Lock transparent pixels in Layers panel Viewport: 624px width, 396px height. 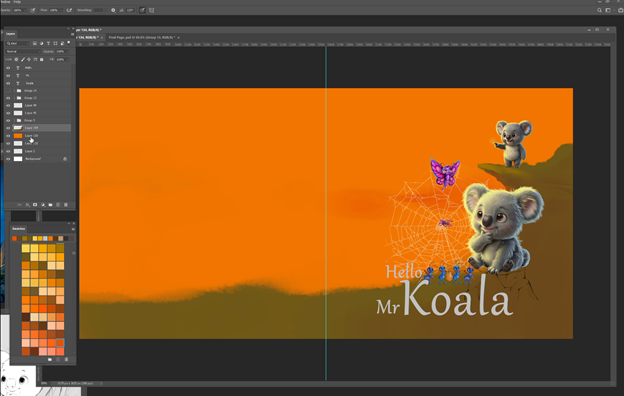[16, 59]
